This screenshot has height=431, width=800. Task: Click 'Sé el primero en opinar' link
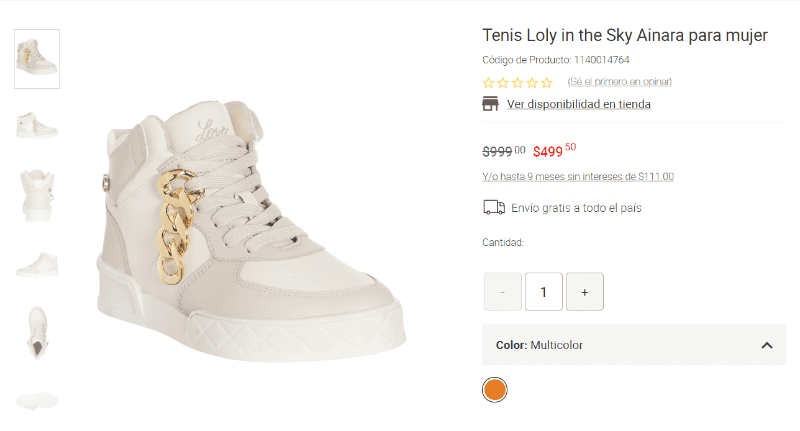click(x=620, y=82)
